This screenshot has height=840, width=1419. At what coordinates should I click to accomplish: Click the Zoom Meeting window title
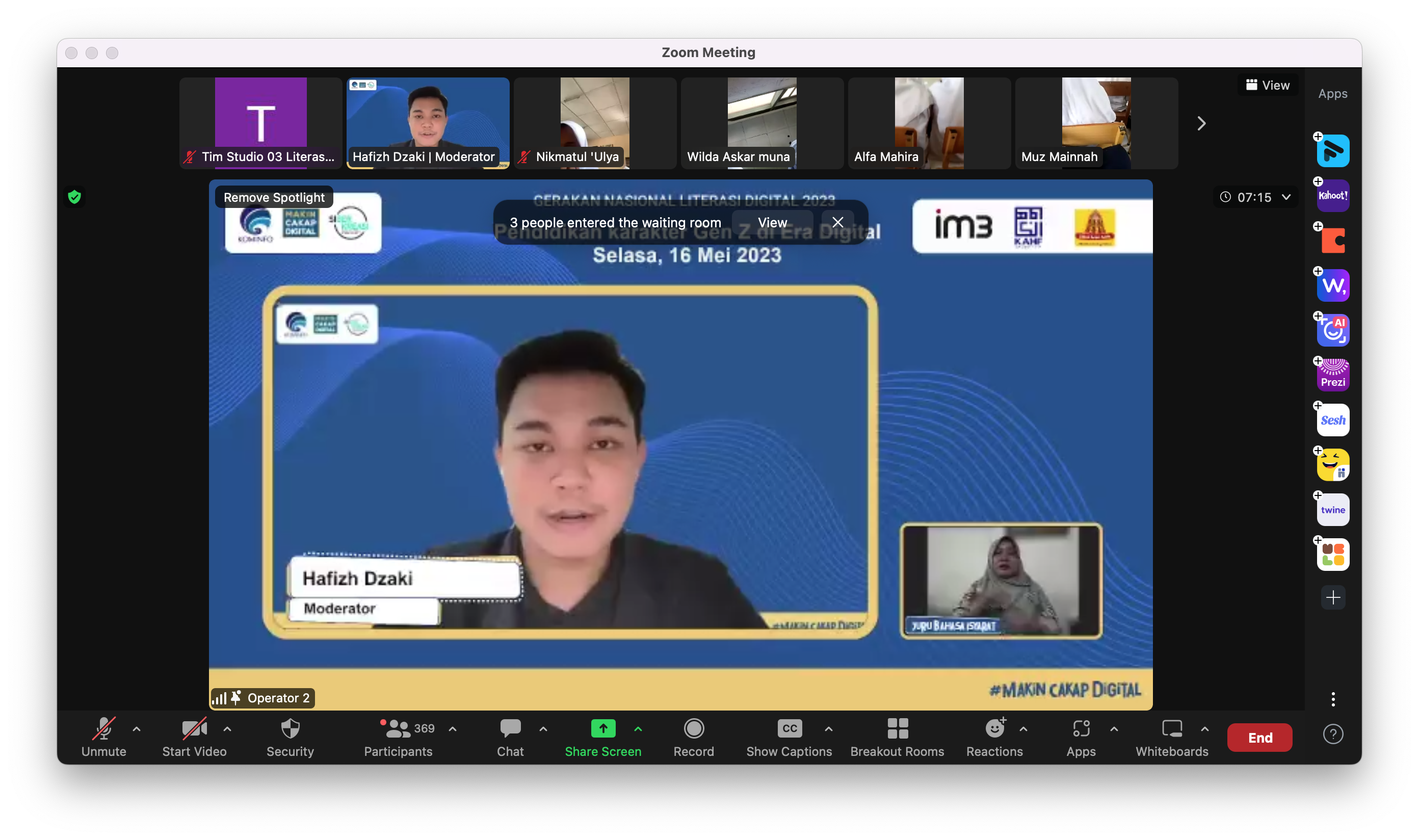[x=708, y=52]
